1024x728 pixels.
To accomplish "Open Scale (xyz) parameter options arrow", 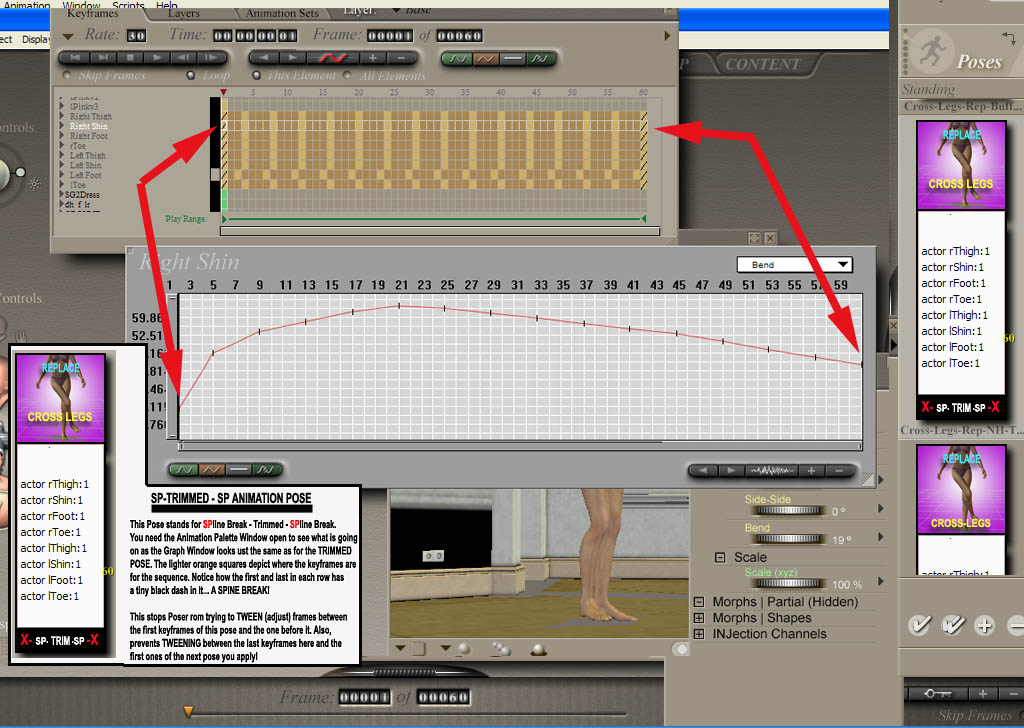I will pyautogui.click(x=881, y=581).
